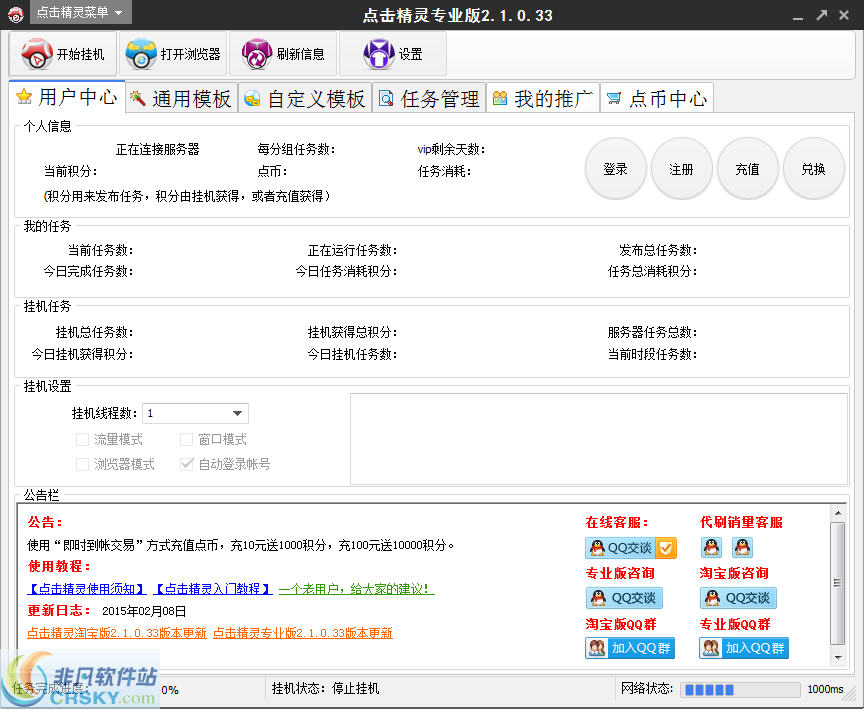Close the 点击精灵专业版 window
864x709 pixels.
pyautogui.click(x=844, y=15)
